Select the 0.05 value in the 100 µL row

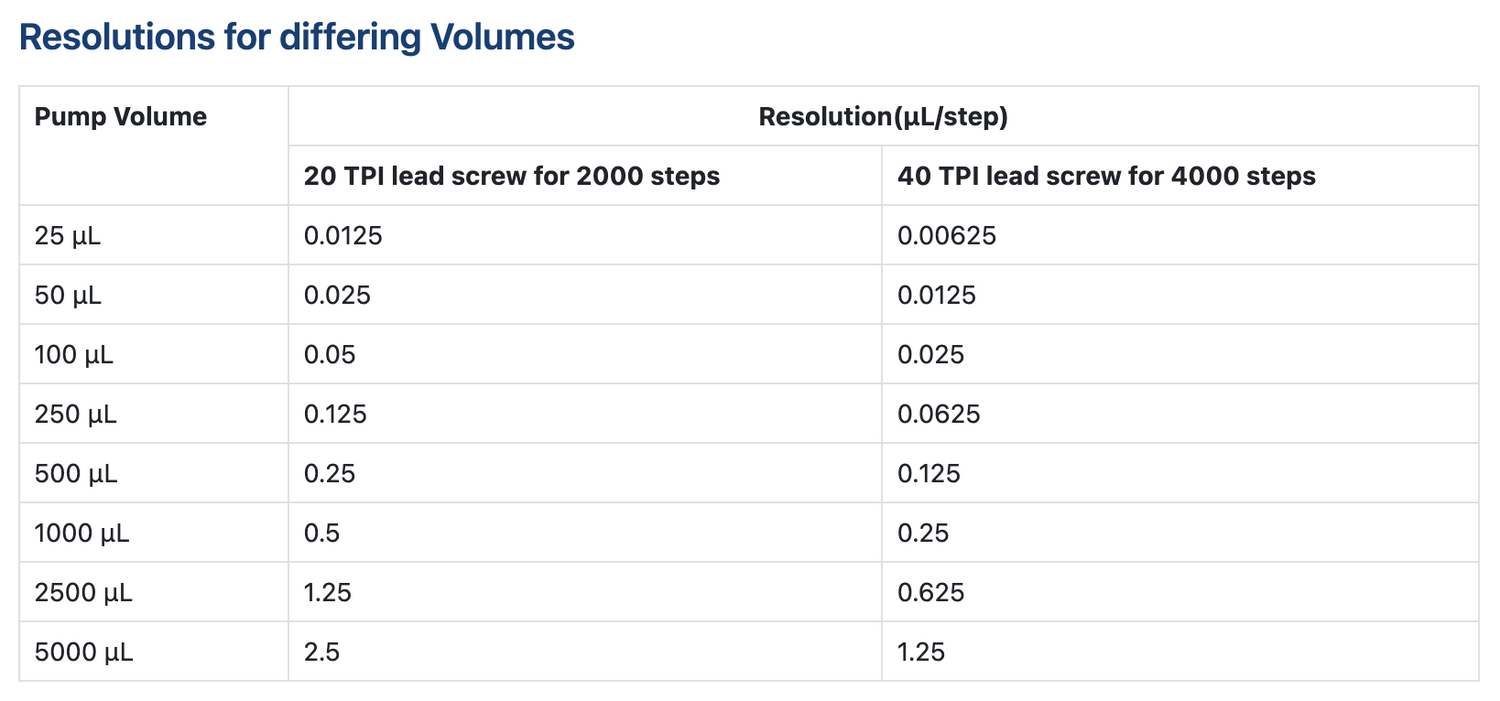(x=329, y=355)
